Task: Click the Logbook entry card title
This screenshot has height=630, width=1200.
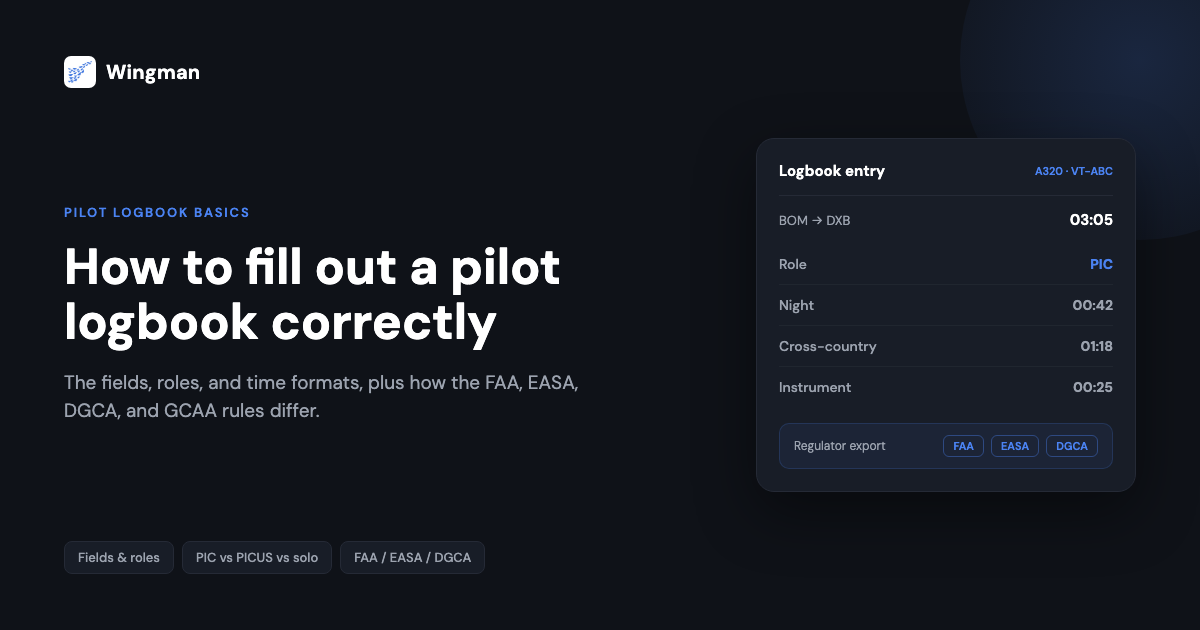Action: pyautogui.click(x=832, y=171)
